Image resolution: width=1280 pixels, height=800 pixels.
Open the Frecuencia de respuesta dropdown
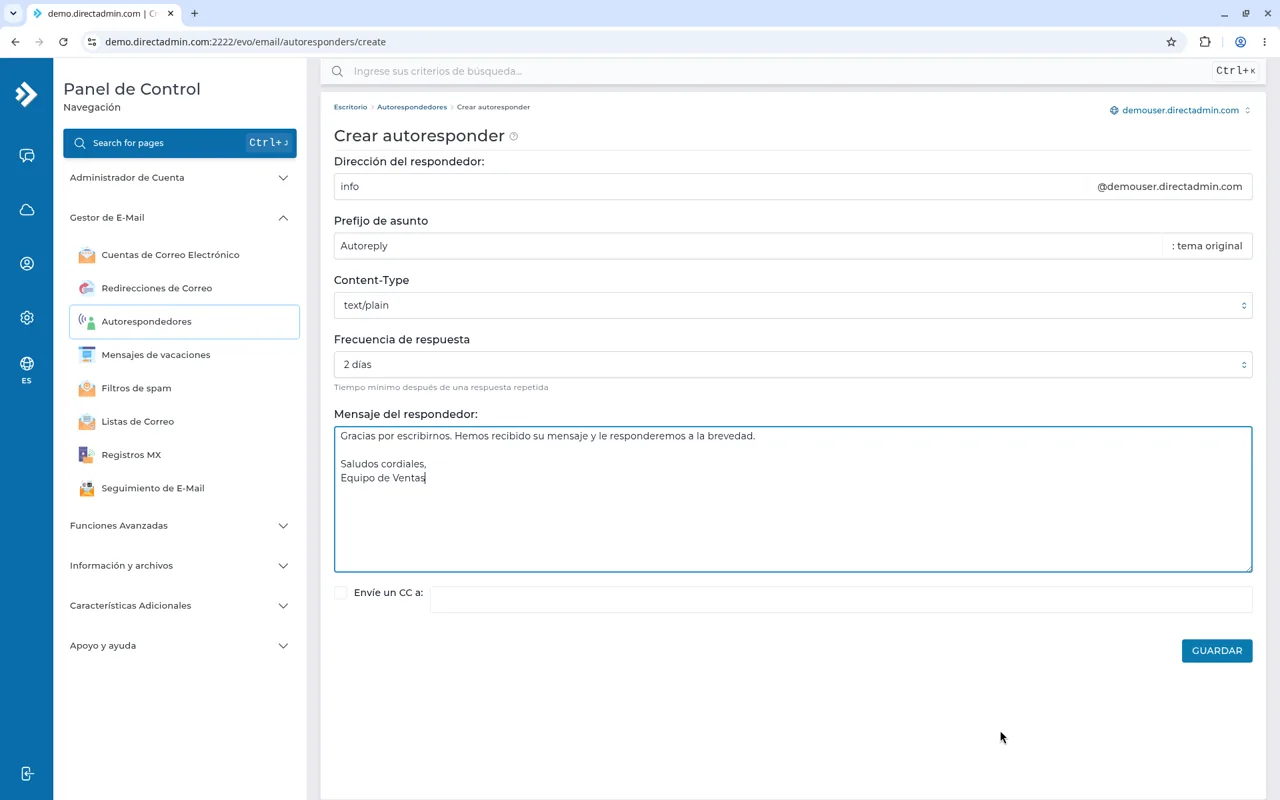pos(793,365)
